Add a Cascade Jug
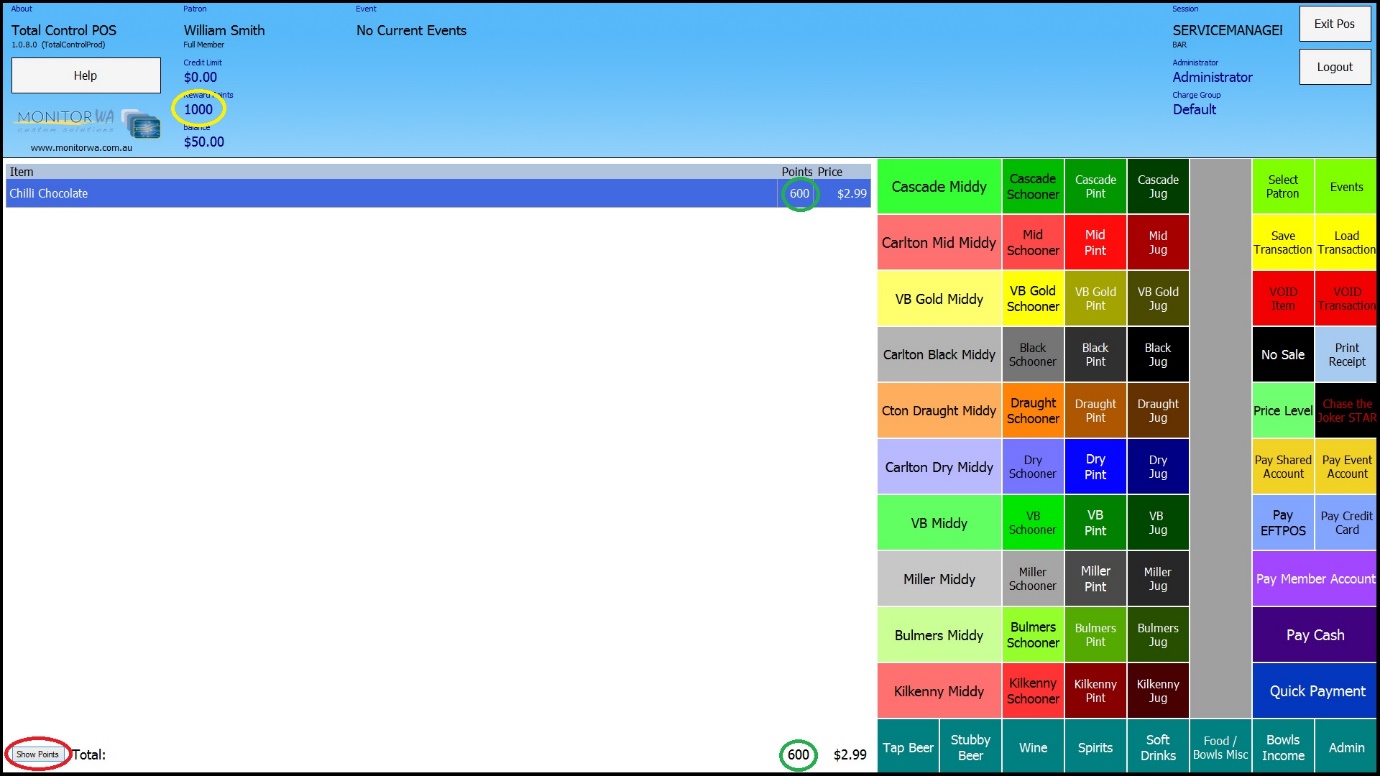 [1158, 186]
